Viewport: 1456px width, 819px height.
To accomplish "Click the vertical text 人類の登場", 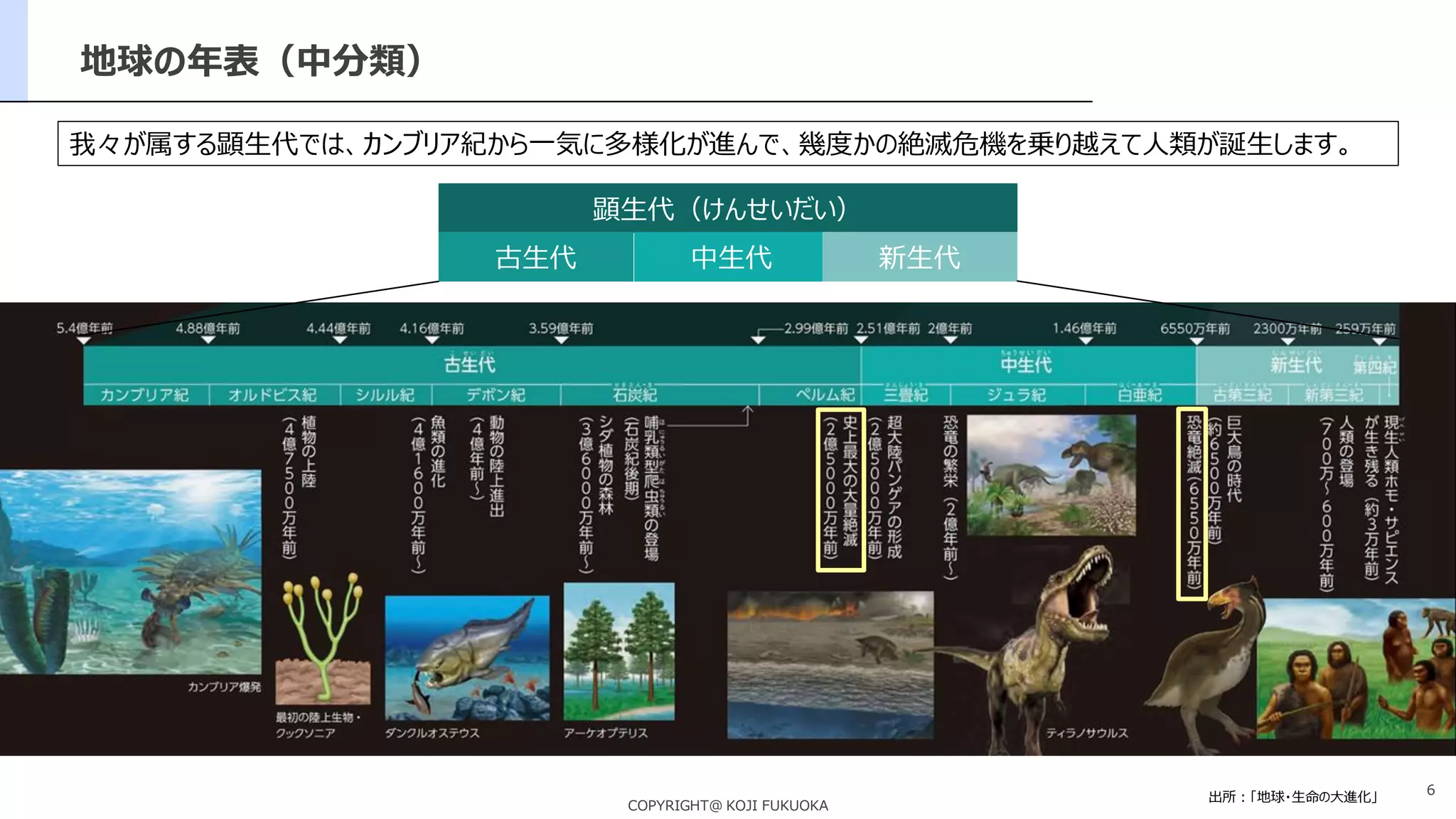I will coord(1346,451).
